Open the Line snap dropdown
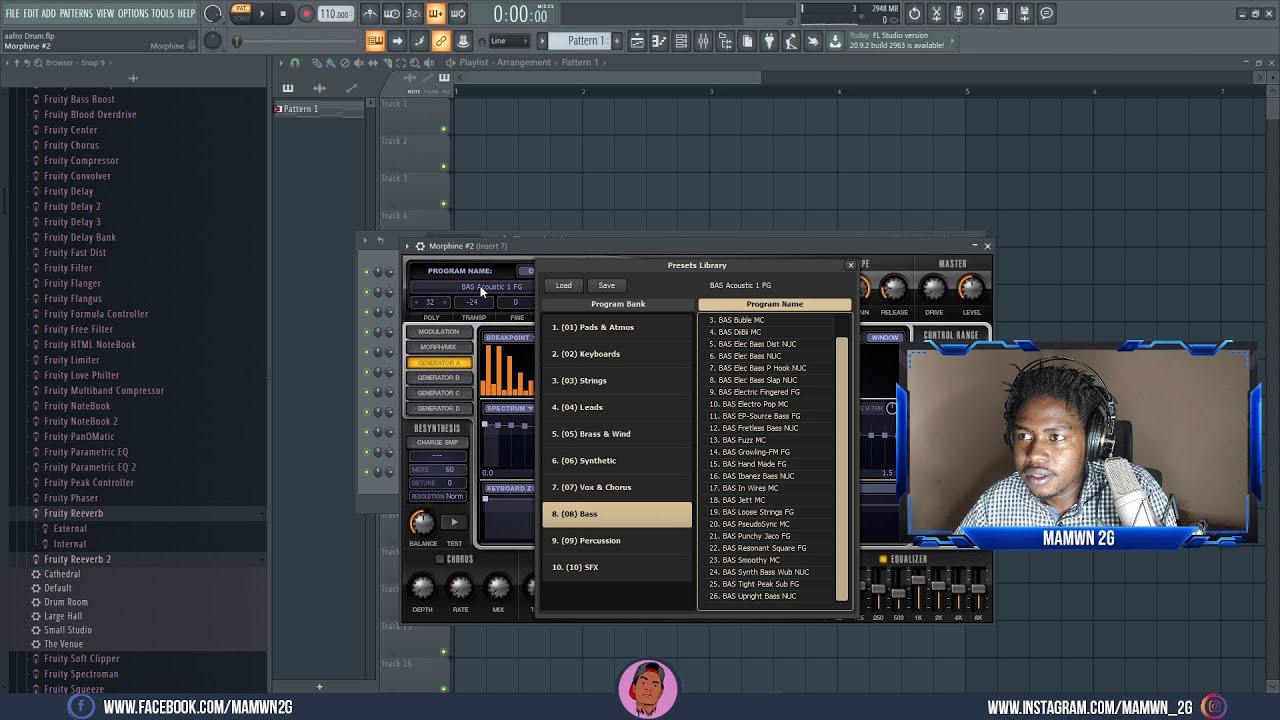 click(510, 41)
